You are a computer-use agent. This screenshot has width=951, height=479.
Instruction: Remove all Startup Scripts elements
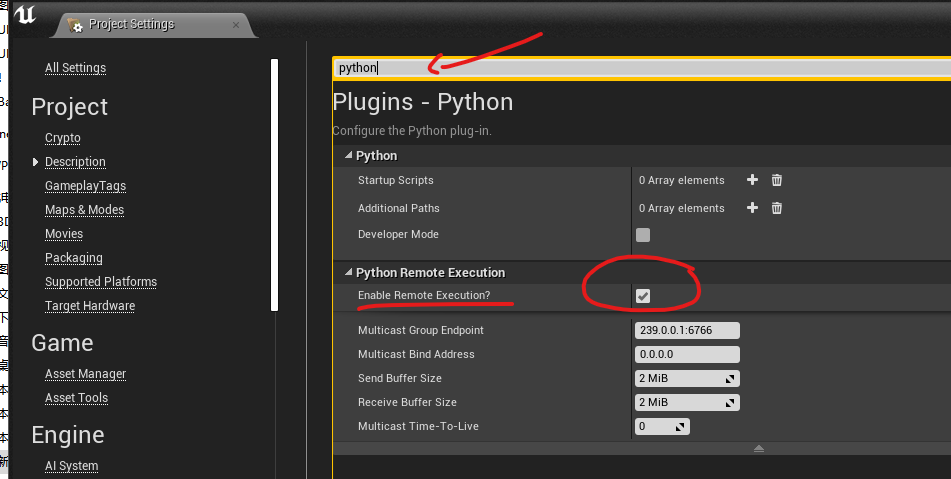776,180
